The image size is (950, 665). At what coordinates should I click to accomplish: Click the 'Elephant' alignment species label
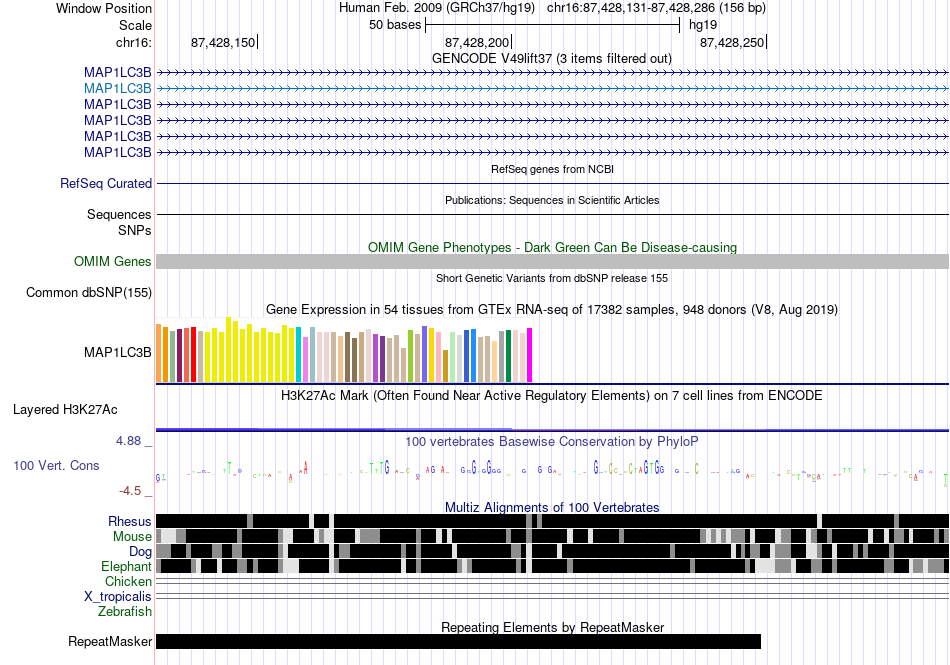[127, 567]
